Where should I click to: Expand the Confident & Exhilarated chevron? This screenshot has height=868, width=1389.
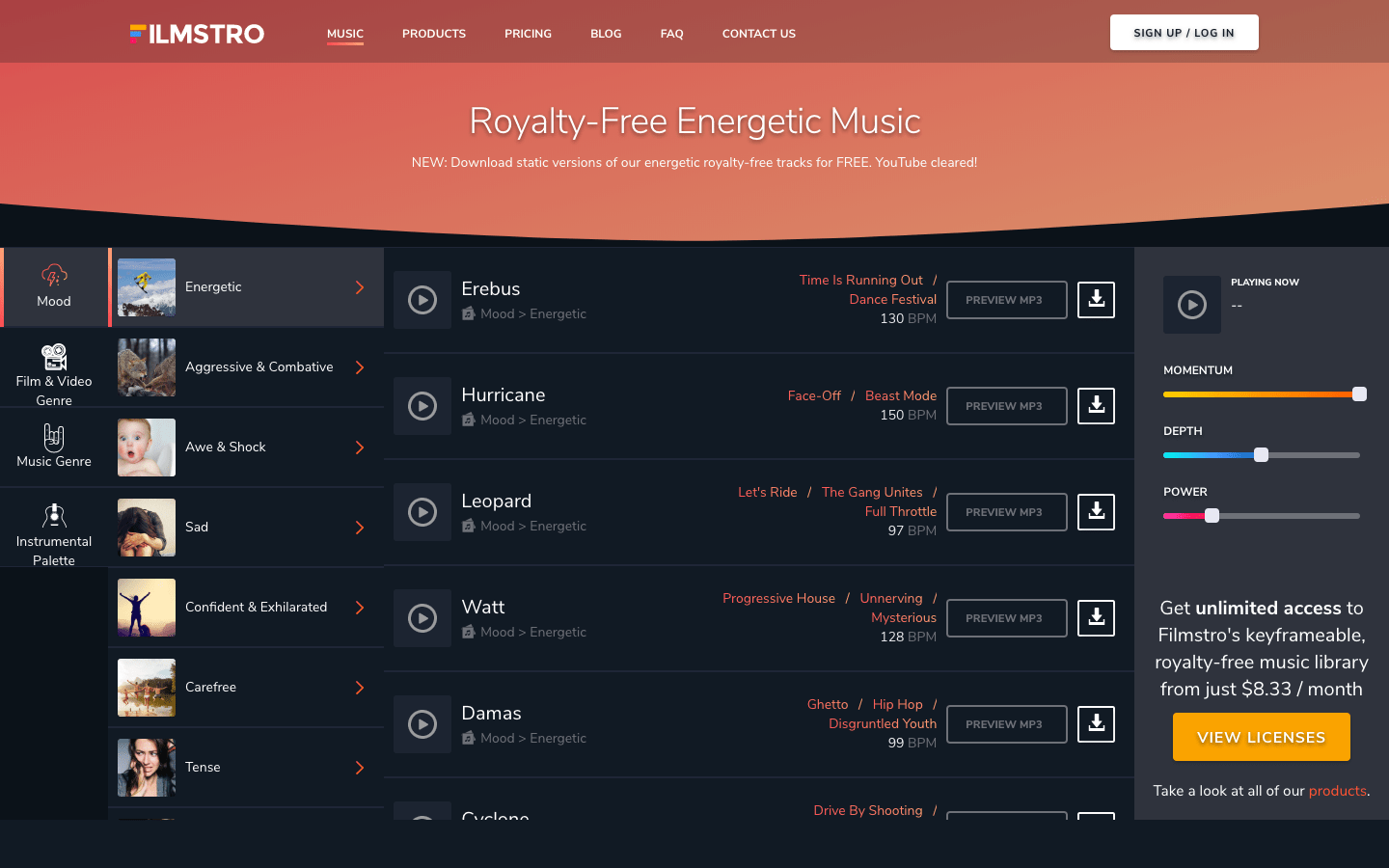(360, 608)
